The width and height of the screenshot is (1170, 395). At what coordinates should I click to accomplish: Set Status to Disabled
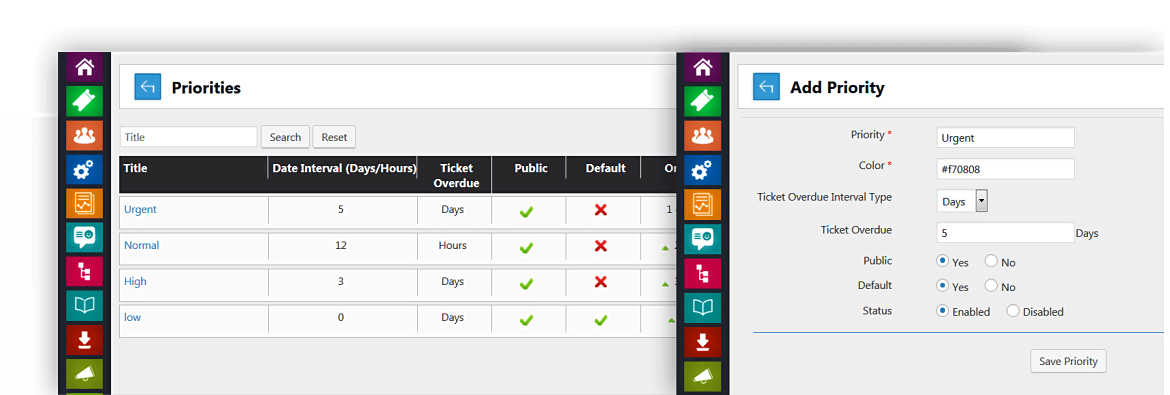point(1013,311)
